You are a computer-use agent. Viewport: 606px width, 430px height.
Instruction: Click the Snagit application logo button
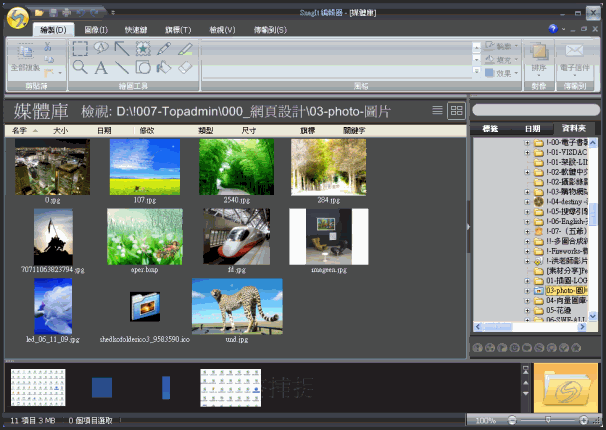point(16,19)
